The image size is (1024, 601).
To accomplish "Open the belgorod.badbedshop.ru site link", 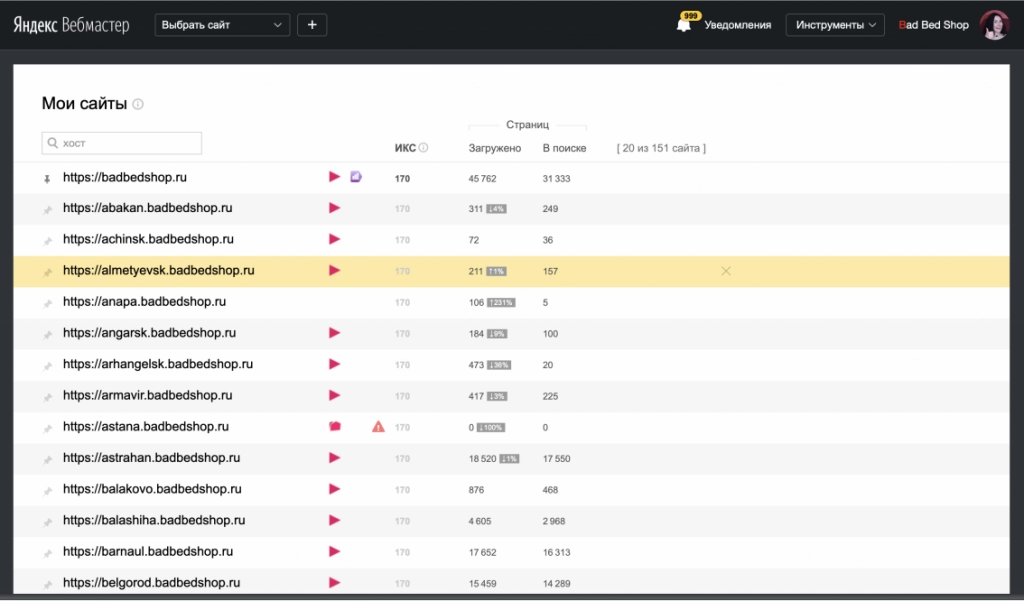I will coord(152,583).
